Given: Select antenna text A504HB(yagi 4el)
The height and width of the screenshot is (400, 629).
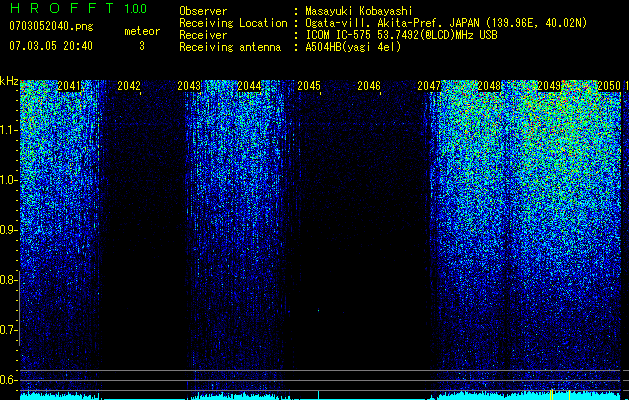Looking at the screenshot, I should point(353,47).
